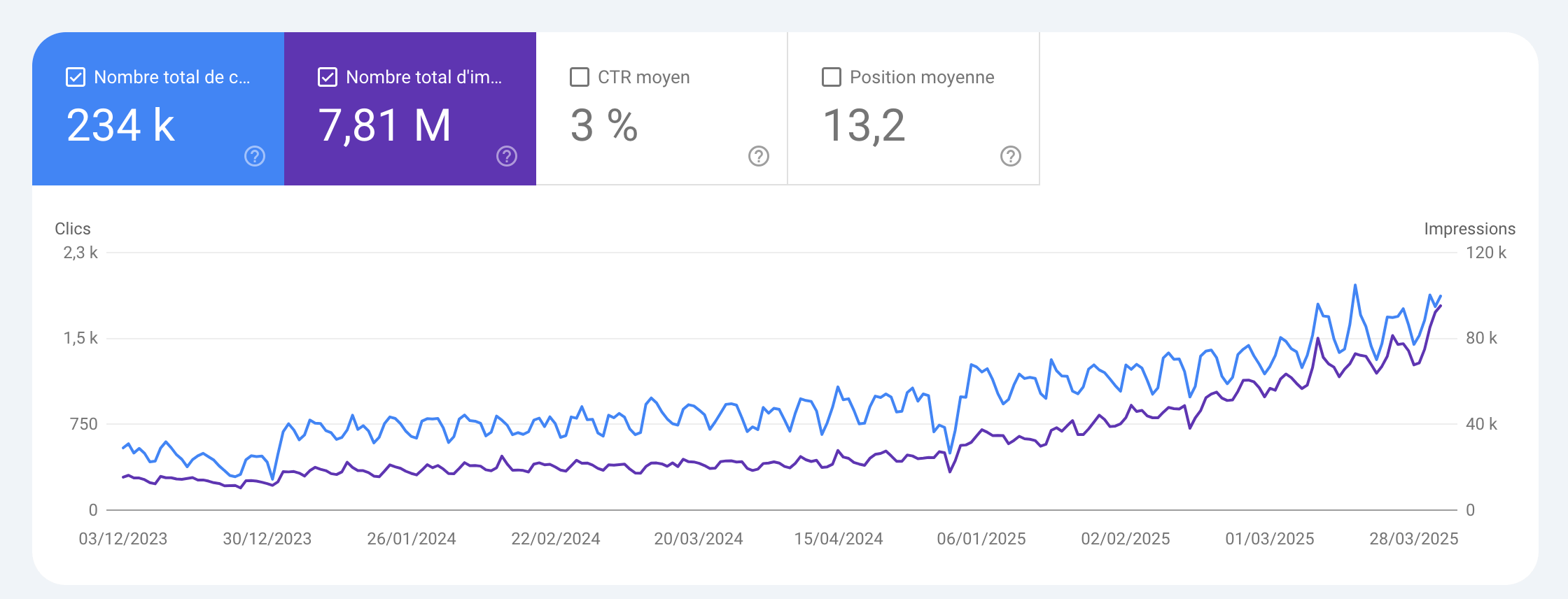This screenshot has height=599, width=1568.
Task: Open help icon on total impressions card
Action: click(507, 156)
